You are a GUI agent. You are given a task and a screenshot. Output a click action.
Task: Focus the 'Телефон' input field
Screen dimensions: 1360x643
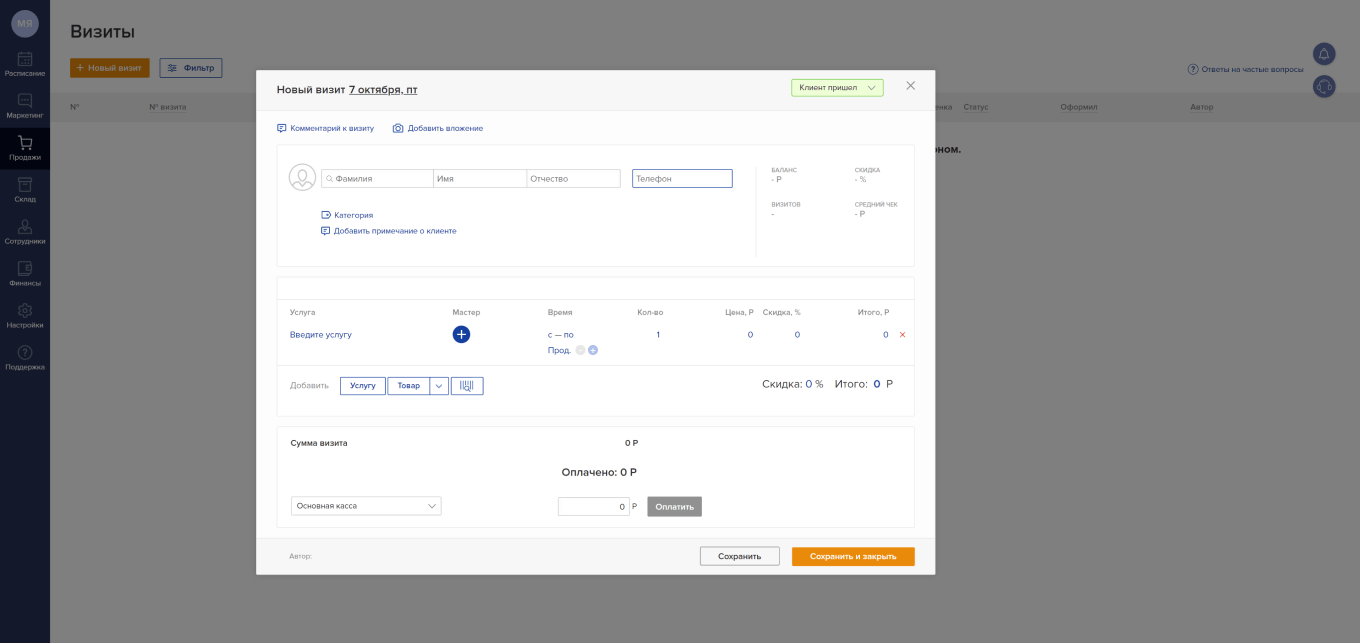pos(682,179)
